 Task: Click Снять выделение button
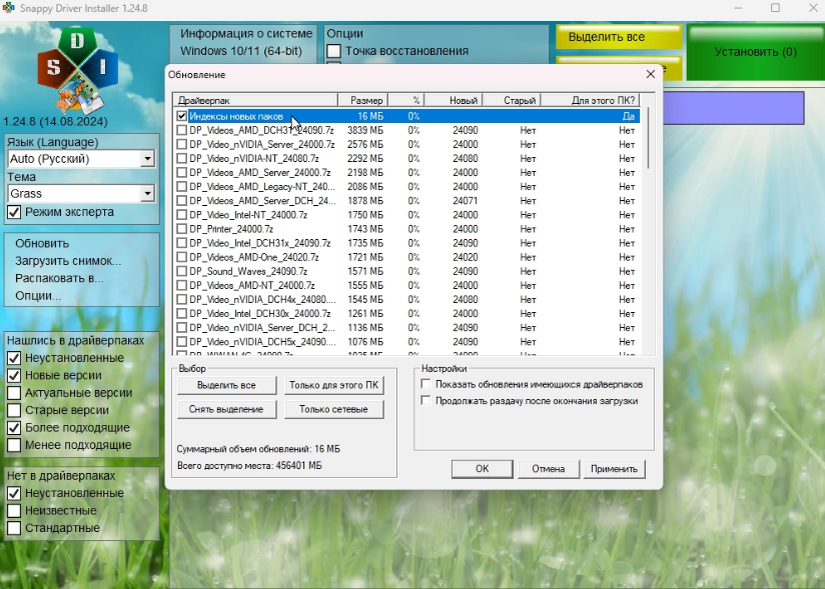[226, 409]
